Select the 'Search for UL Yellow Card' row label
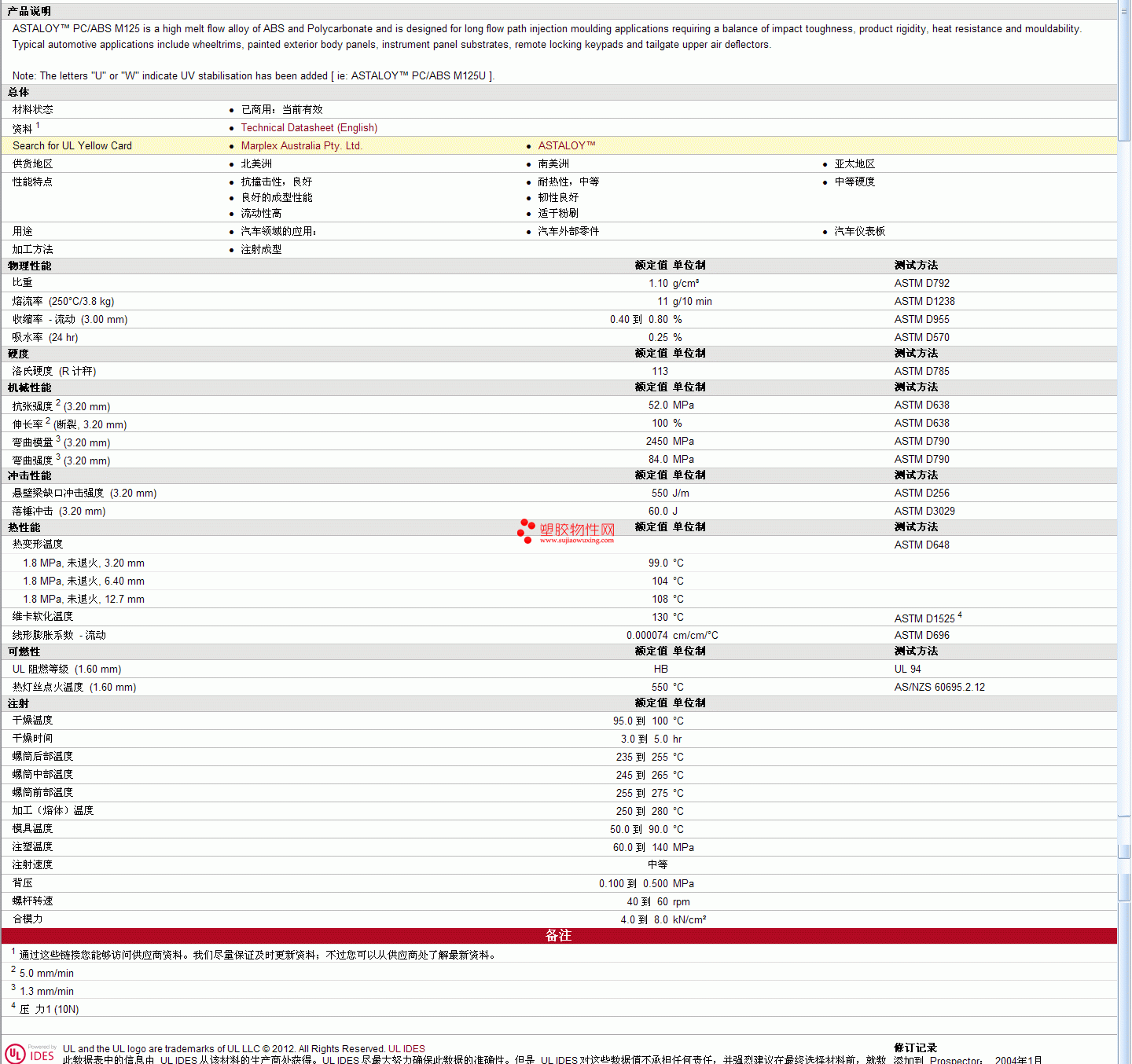The height and width of the screenshot is (1064, 1132). click(72, 145)
